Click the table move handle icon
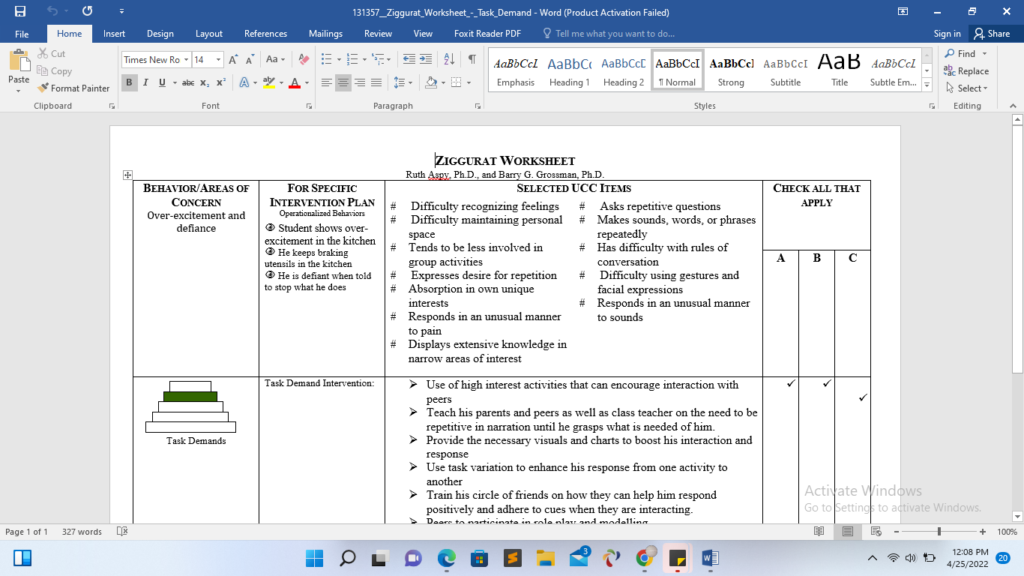Viewport: 1024px width, 576px height. pyautogui.click(x=127, y=174)
